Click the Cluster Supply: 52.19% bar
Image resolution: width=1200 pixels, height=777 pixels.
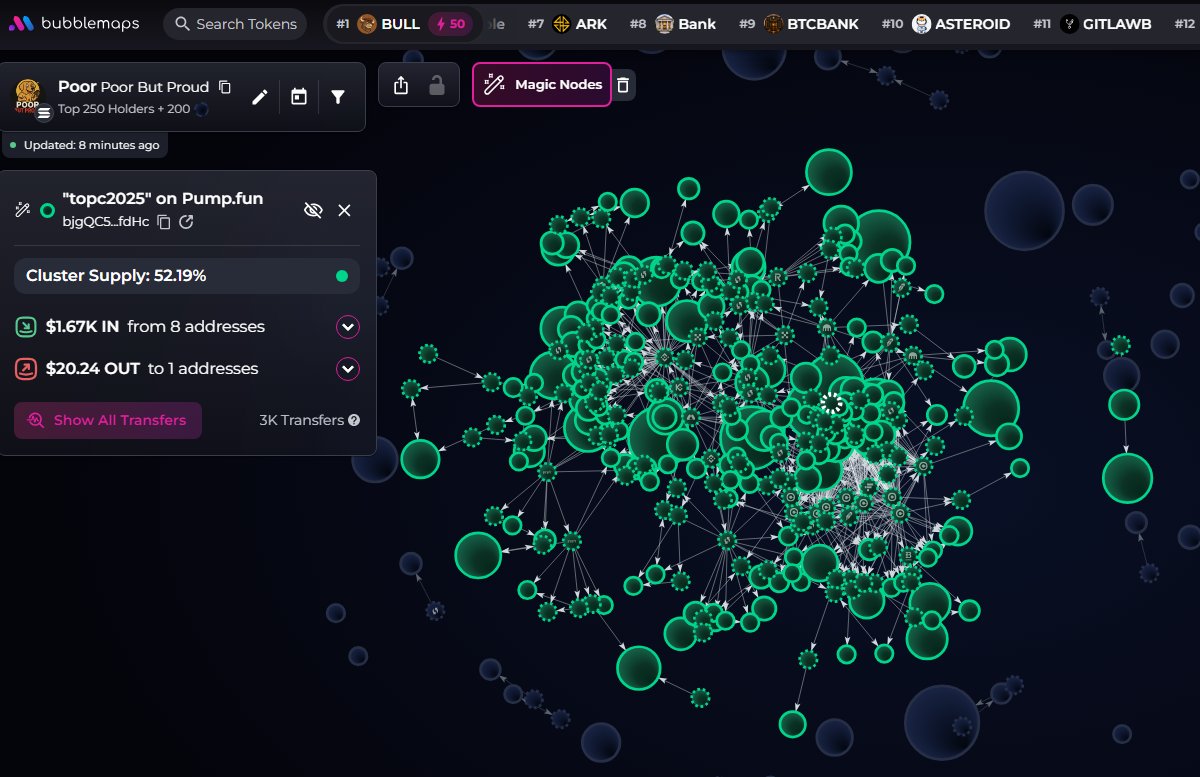tap(187, 276)
